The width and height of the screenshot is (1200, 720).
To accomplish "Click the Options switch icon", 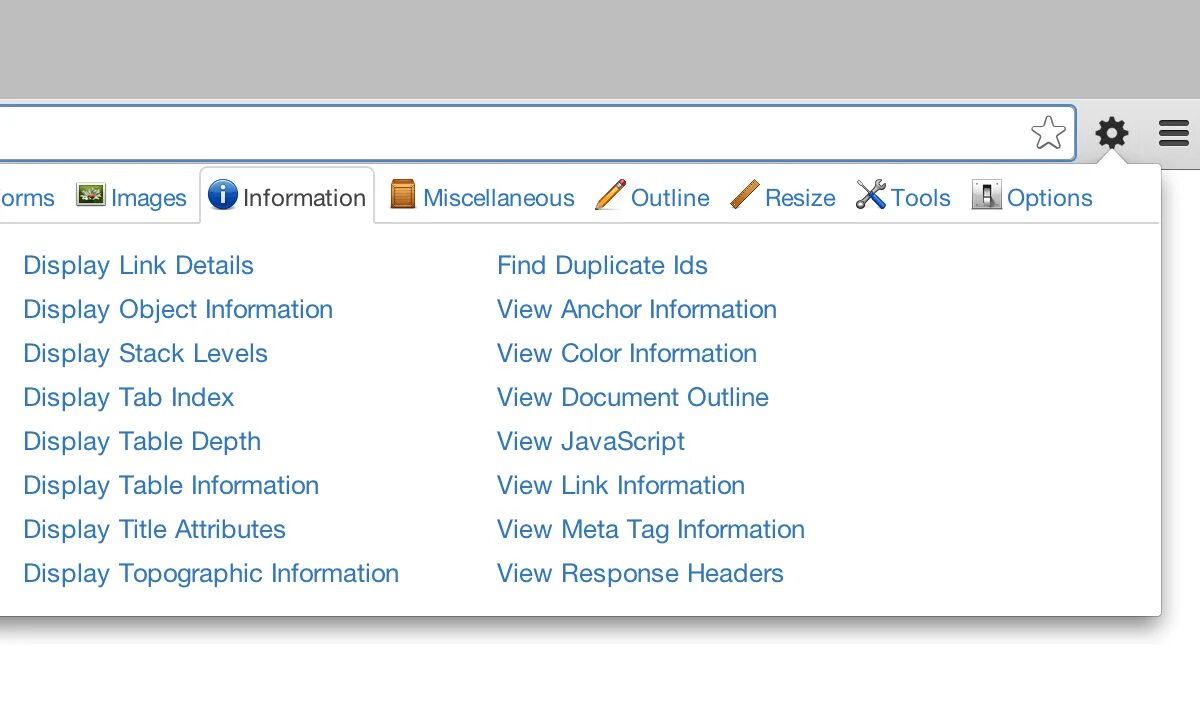I will pyautogui.click(x=986, y=195).
